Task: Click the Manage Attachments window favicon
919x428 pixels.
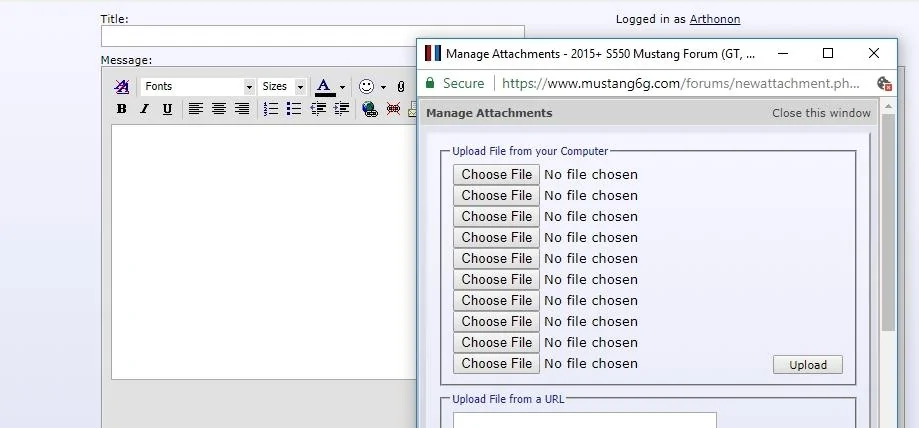Action: (433, 53)
